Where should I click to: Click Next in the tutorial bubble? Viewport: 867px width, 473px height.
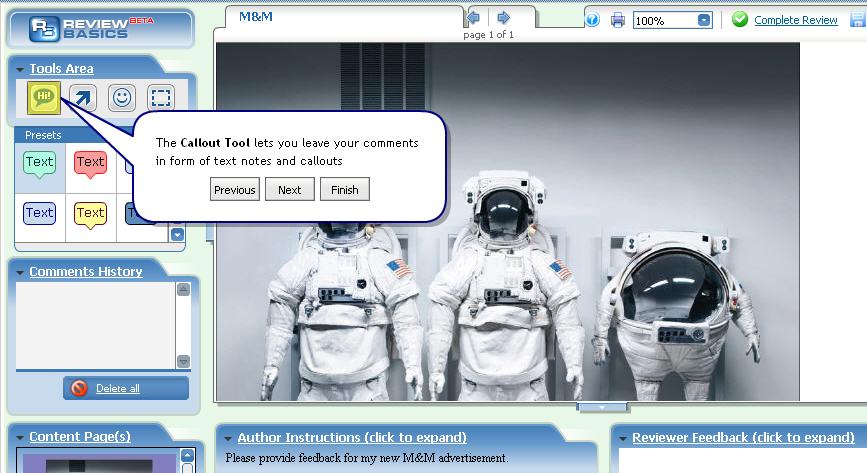click(290, 189)
